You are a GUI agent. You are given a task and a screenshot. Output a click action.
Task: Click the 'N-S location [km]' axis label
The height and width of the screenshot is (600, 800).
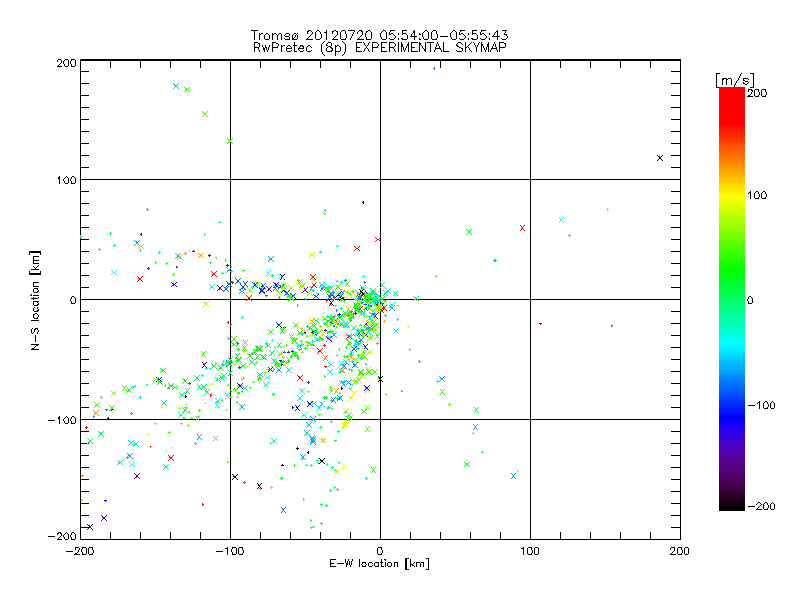[35, 300]
